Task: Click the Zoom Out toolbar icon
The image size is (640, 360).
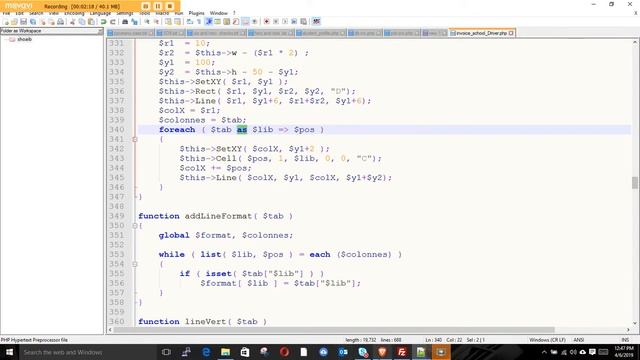Action: click(156, 22)
